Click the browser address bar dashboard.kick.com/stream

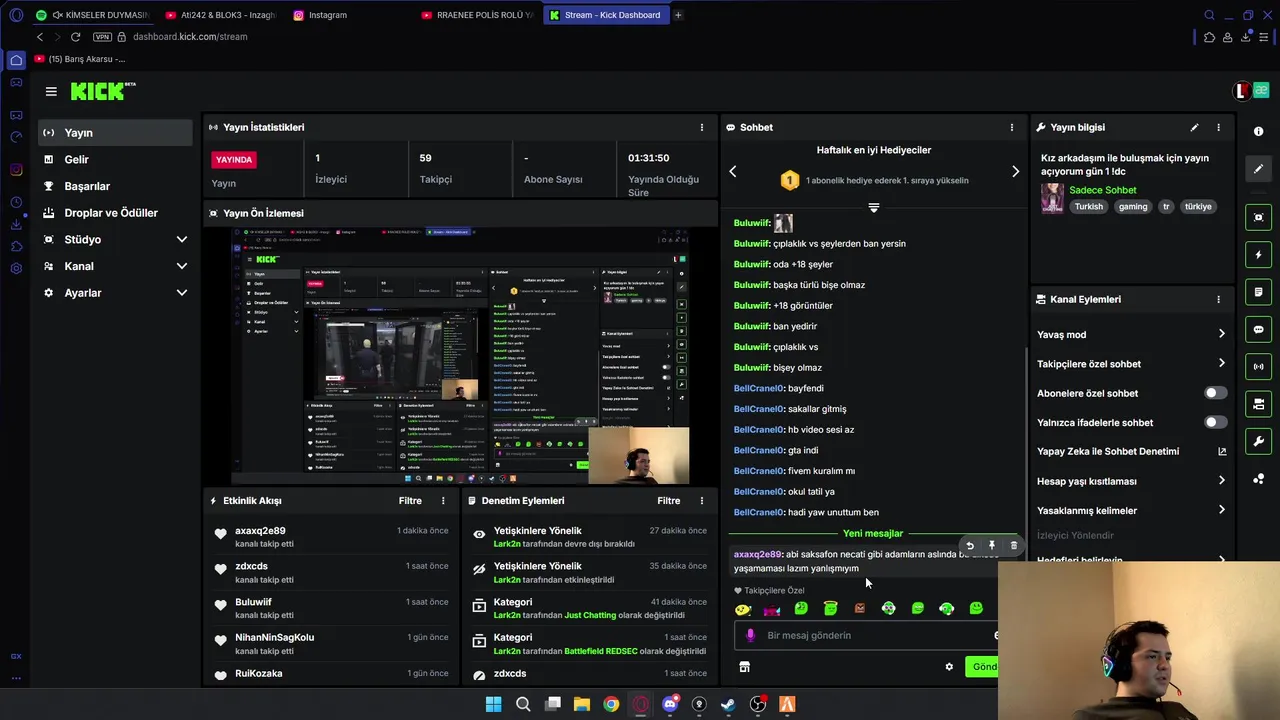click(190, 37)
